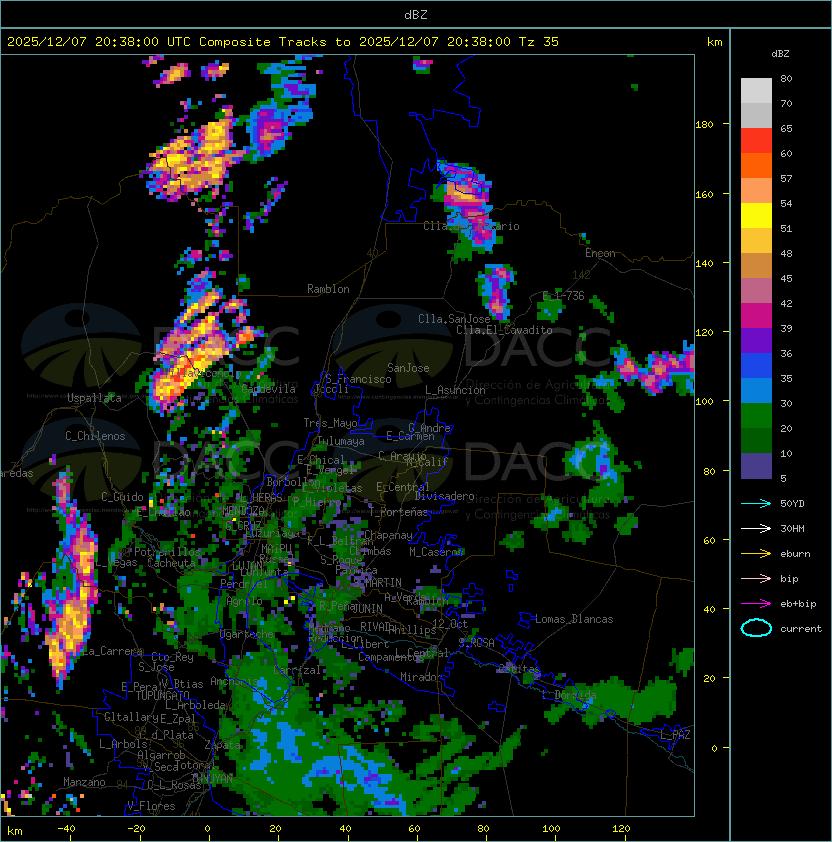832x842 pixels.
Task: Click the 100 tick on right km axis
Action: click(x=704, y=401)
